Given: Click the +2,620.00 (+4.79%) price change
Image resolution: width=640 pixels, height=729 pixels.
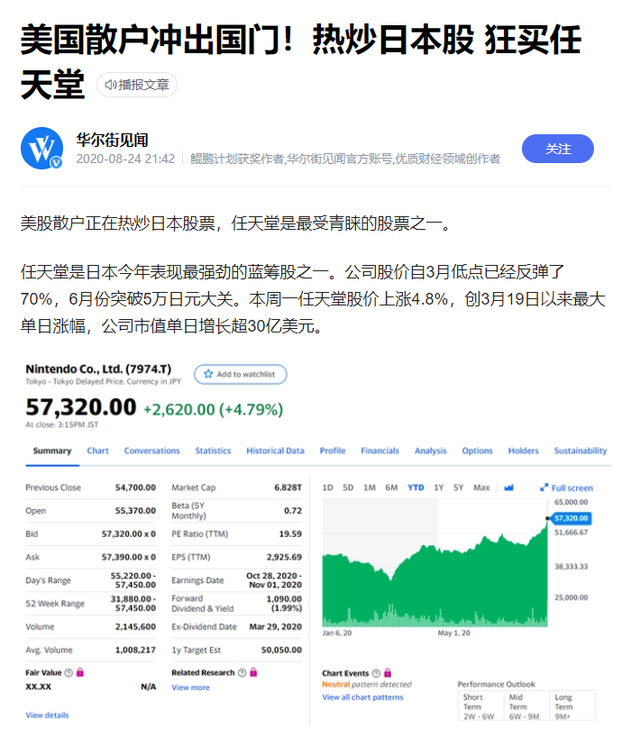Looking at the screenshot, I should (x=213, y=410).
